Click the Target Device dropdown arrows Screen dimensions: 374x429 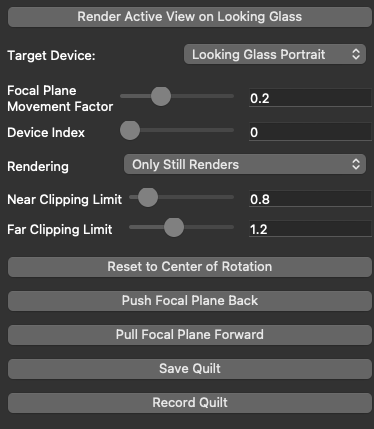356,54
